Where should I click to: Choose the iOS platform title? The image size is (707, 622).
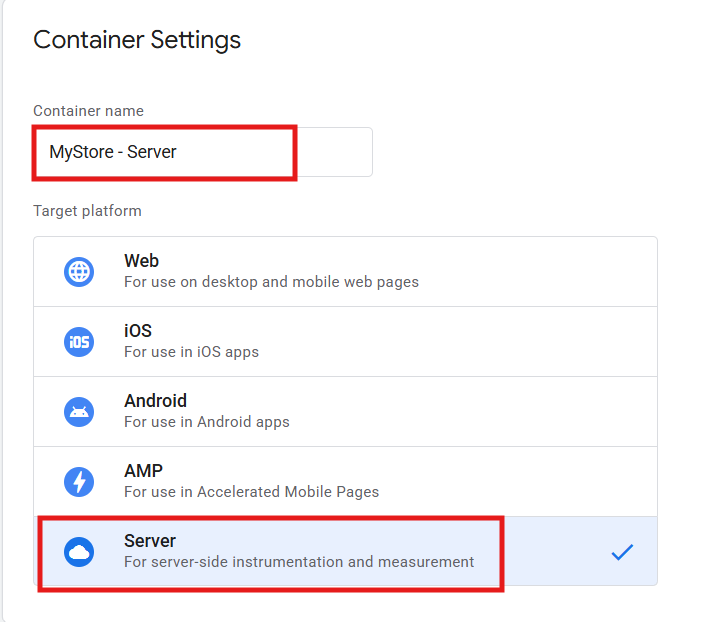pos(138,331)
